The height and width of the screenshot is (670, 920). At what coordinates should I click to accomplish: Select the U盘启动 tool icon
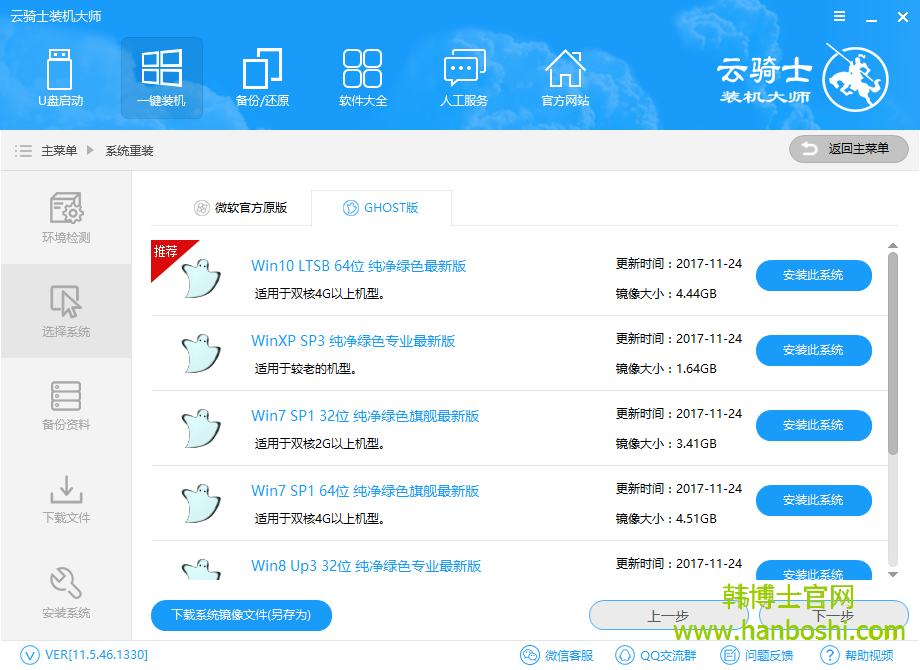point(60,78)
